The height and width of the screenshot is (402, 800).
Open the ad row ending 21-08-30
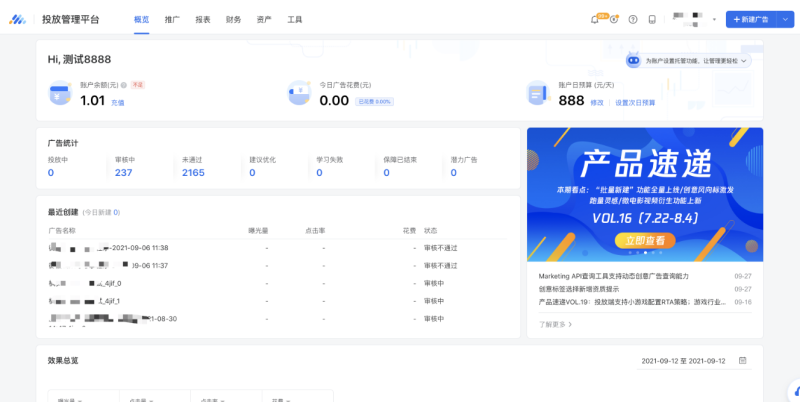point(113,319)
